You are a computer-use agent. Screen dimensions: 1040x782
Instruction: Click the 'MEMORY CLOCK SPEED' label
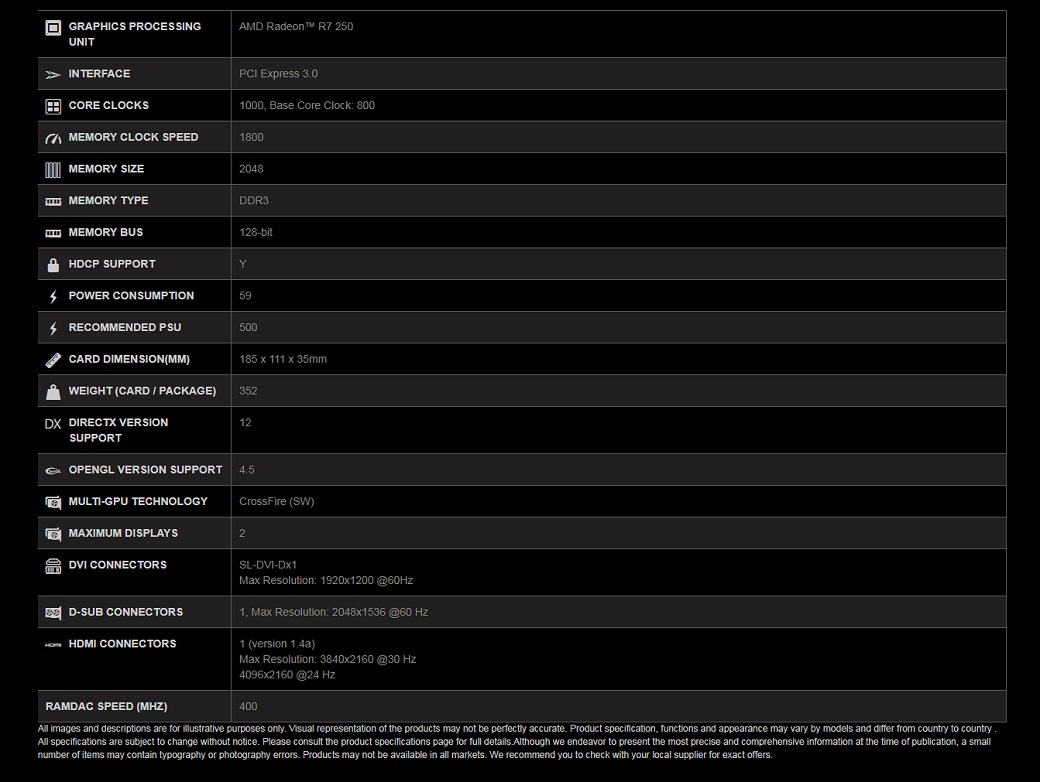coord(133,137)
